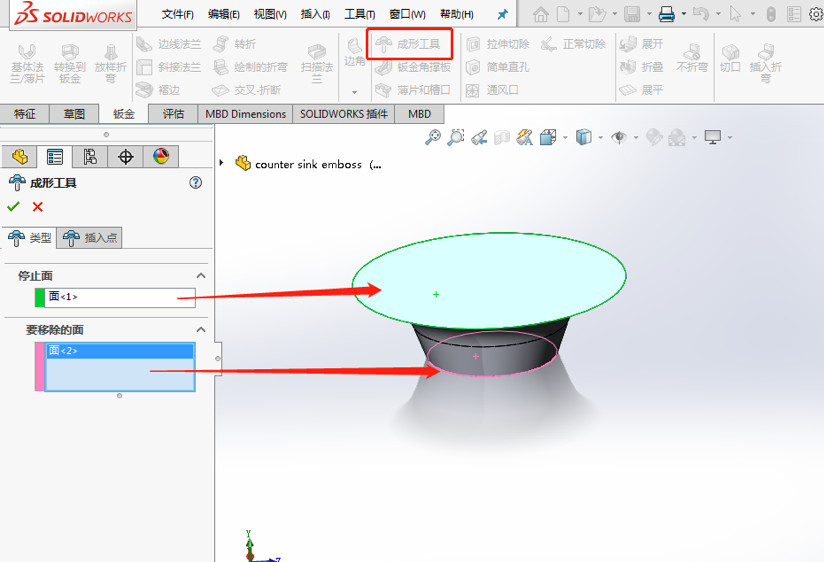Open the DisplayManager color ball tab
The width and height of the screenshot is (824, 562).
point(161,157)
